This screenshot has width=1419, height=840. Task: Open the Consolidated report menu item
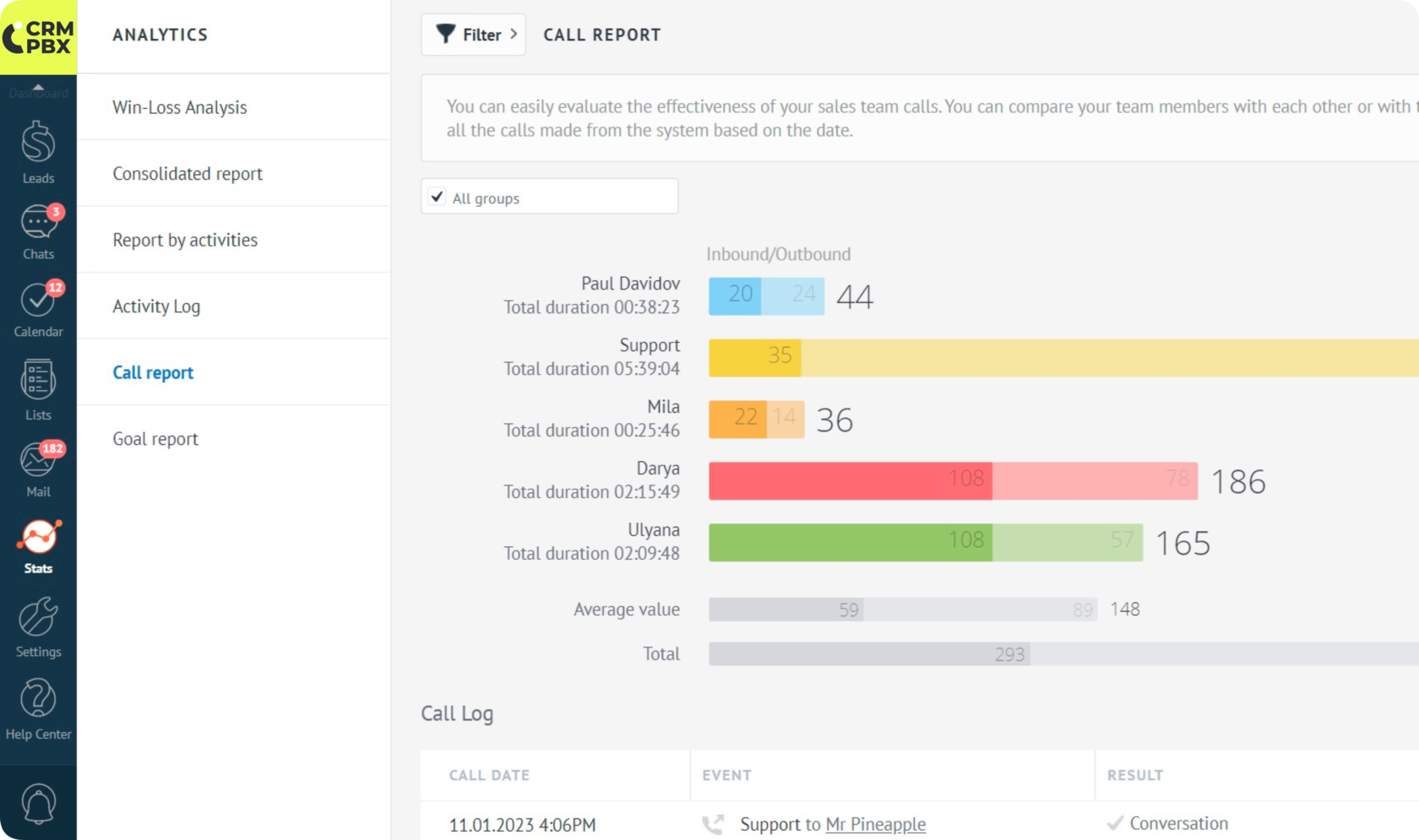(x=188, y=174)
